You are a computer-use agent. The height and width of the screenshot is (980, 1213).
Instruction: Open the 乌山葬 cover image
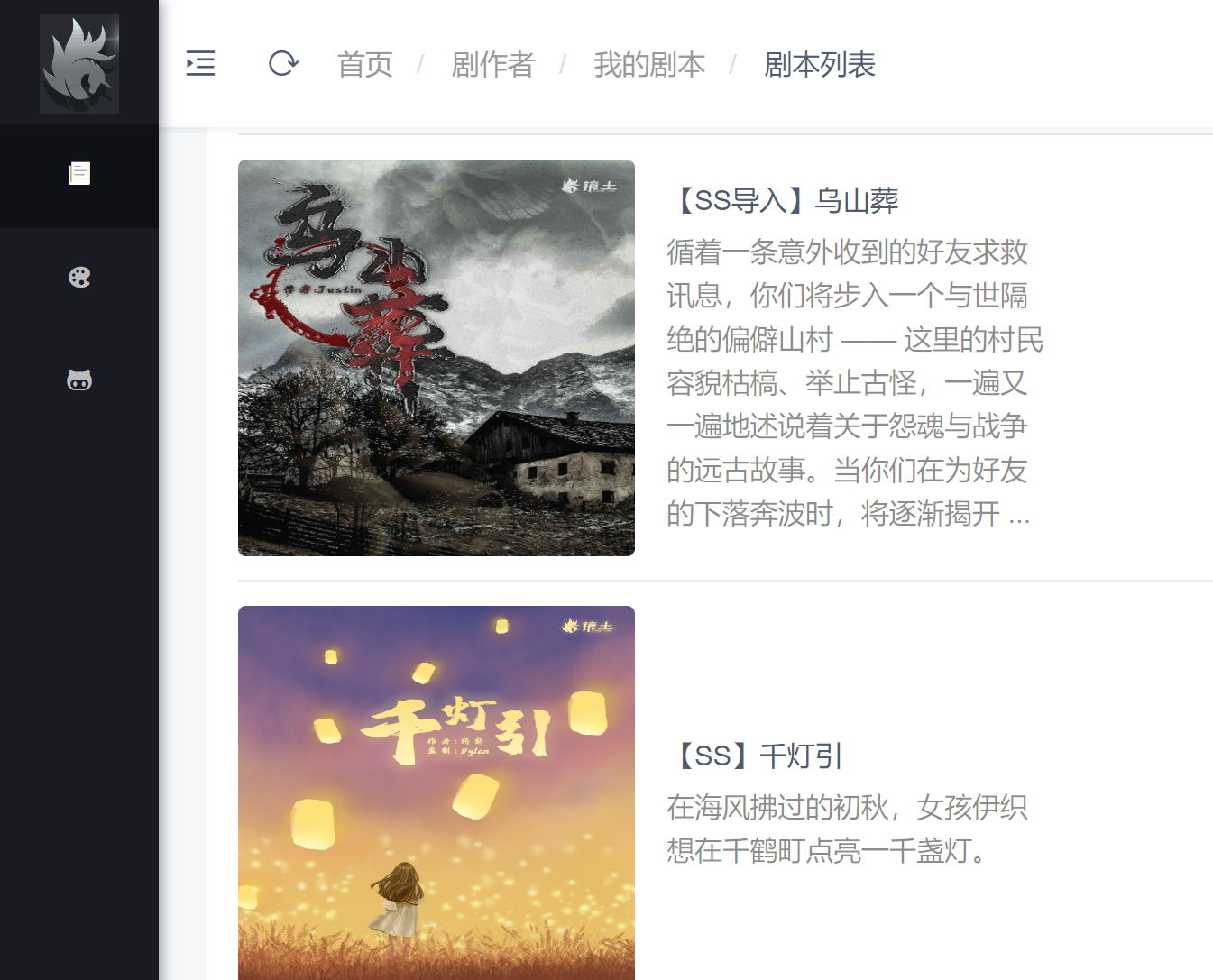pyautogui.click(x=436, y=358)
